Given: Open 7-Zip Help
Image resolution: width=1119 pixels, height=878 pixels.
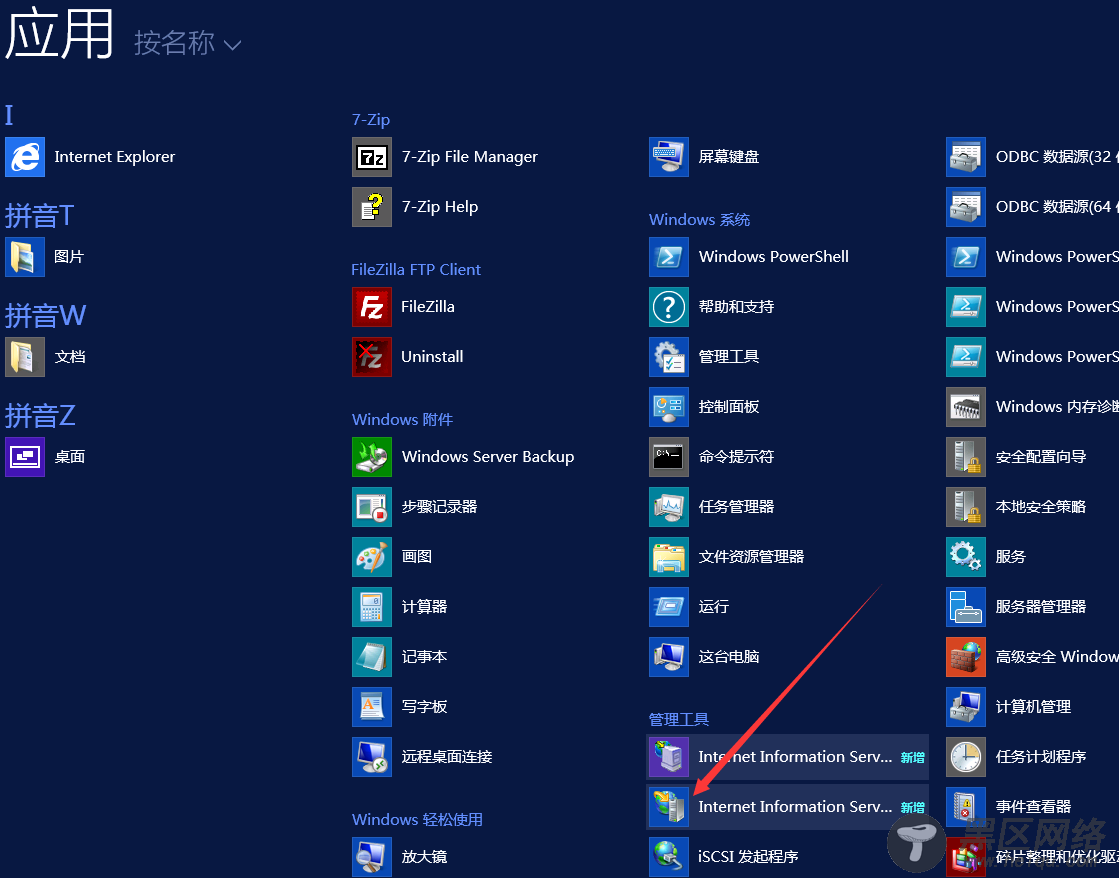Looking at the screenshot, I should [x=415, y=207].
